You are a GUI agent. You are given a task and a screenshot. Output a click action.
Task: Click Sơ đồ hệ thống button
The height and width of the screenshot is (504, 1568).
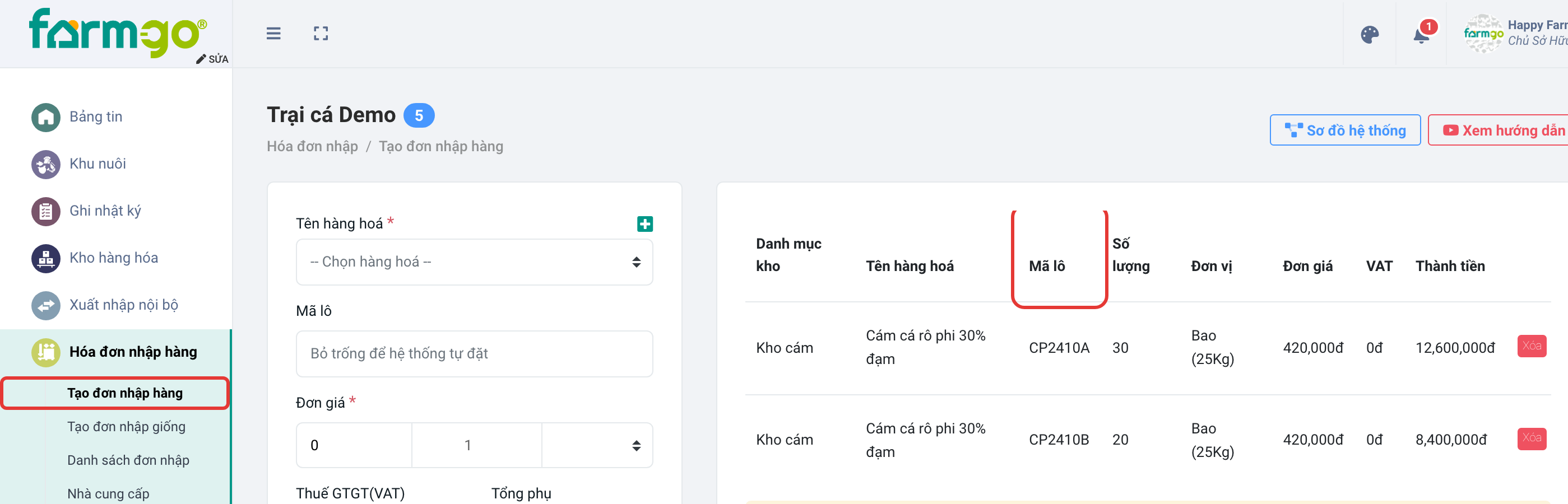coord(1344,130)
